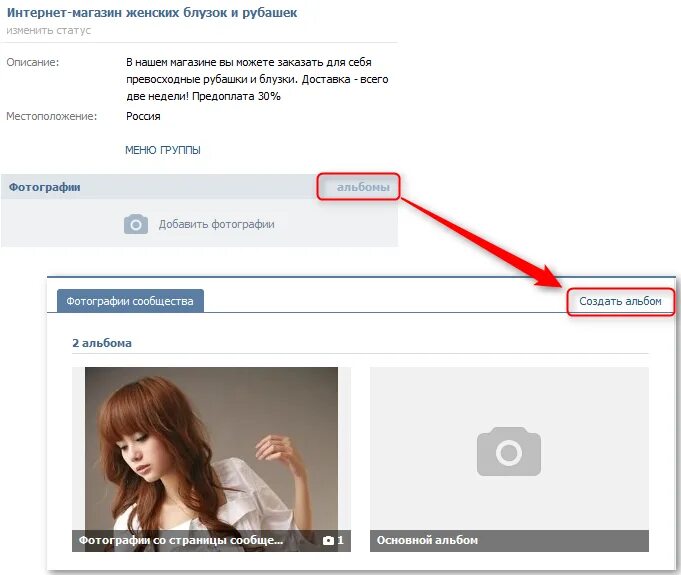Open the Фотографии сообщества tab
This screenshot has width=681, height=575.
pos(130,301)
